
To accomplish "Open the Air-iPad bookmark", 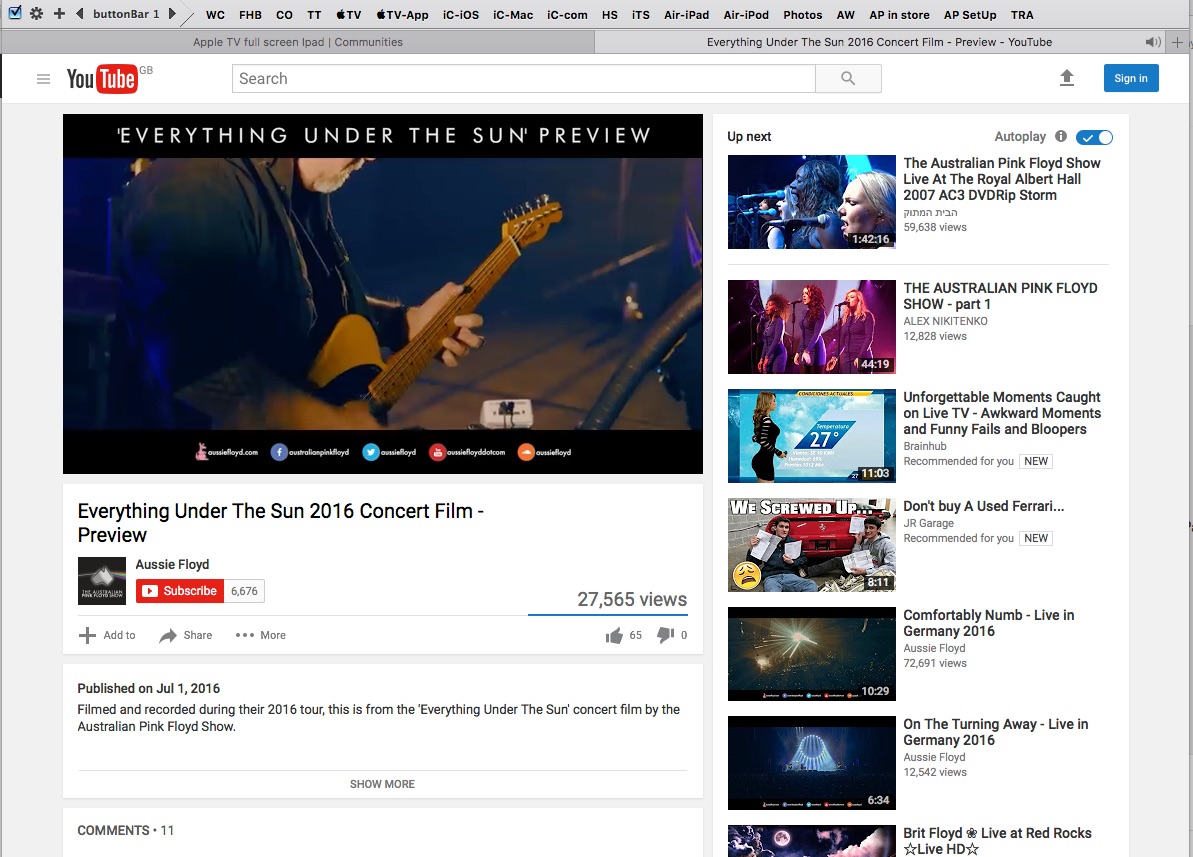I will click(686, 14).
